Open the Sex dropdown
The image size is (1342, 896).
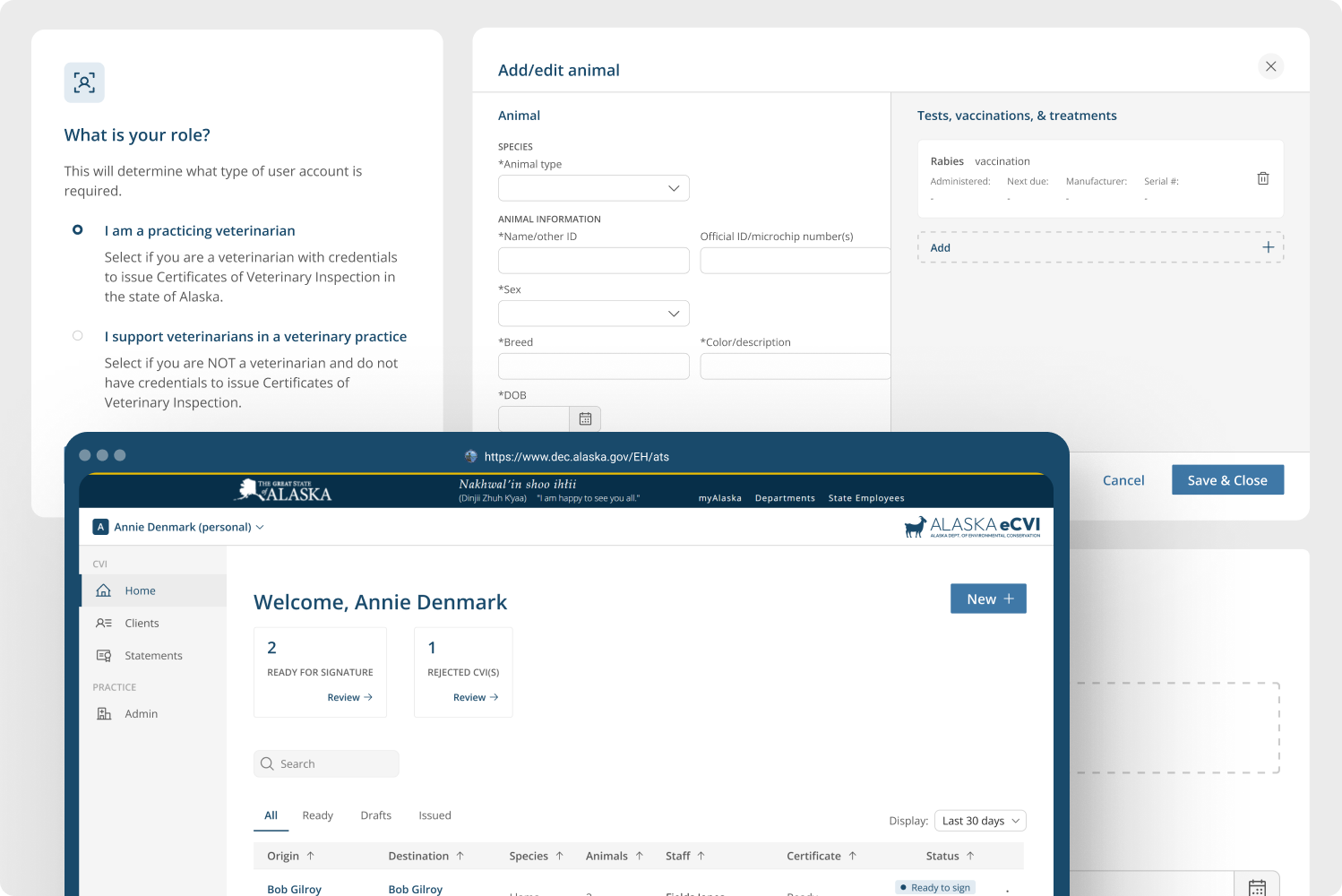(593, 314)
